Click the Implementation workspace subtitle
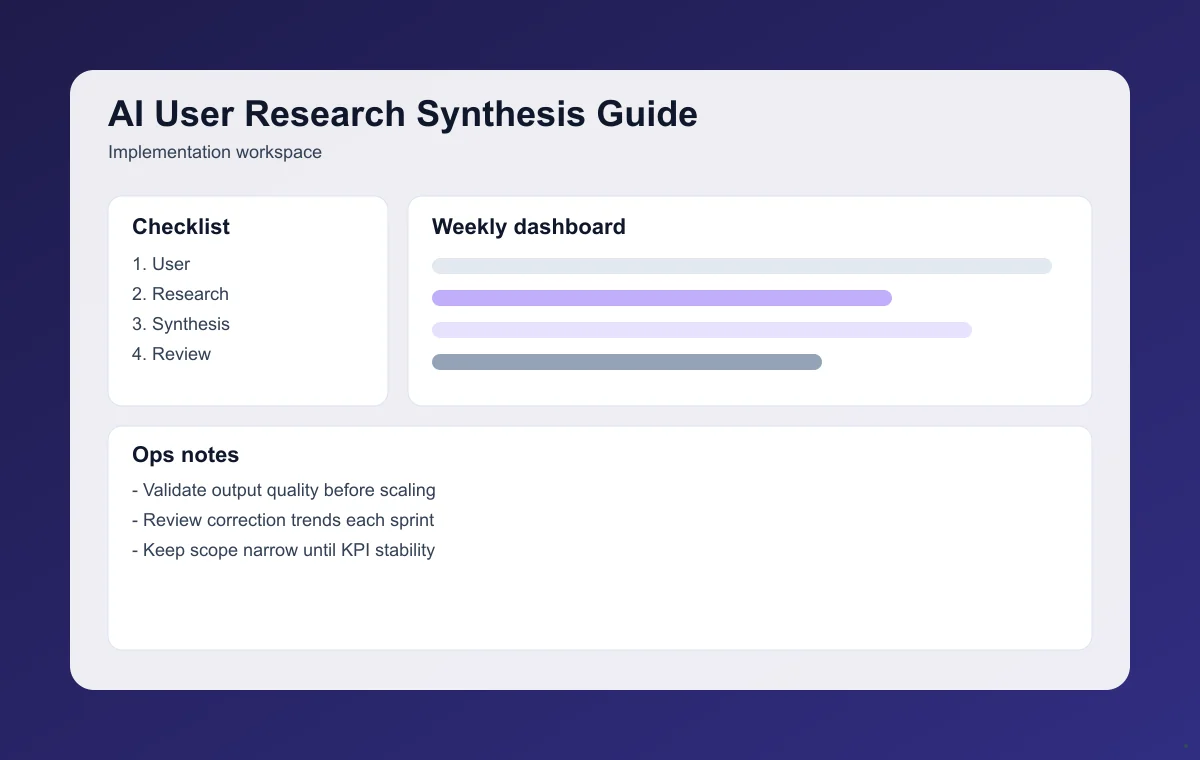 point(215,152)
